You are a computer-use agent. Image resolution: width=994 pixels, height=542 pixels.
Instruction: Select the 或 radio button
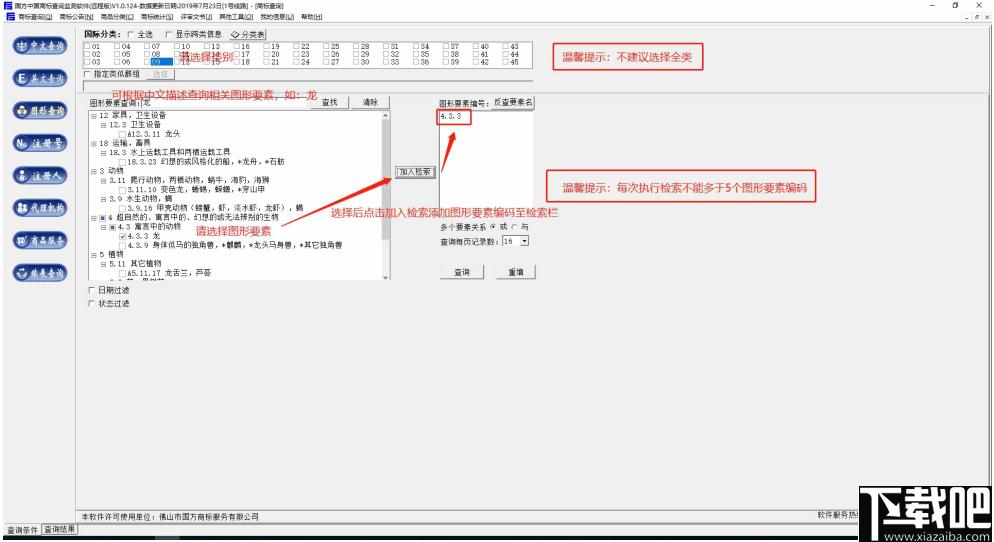coord(494,227)
